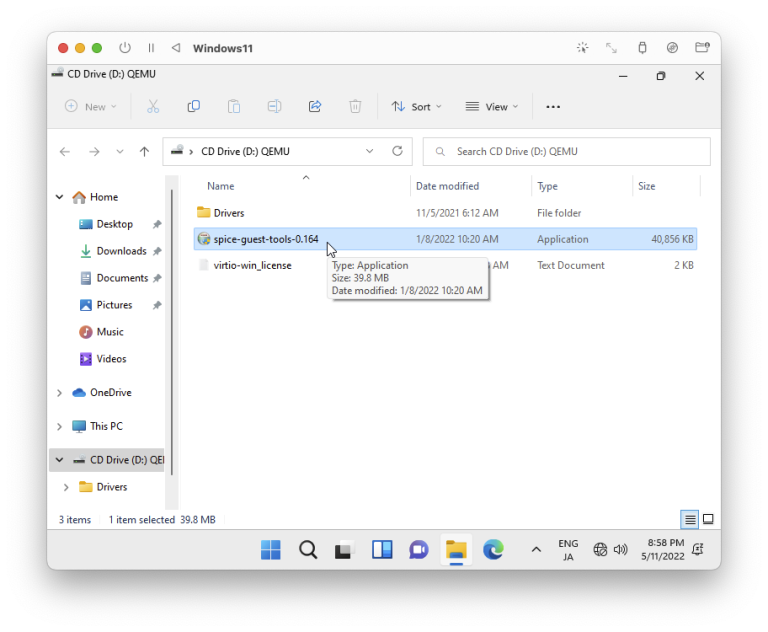
Task: Open the Sort dropdown
Action: (416, 106)
